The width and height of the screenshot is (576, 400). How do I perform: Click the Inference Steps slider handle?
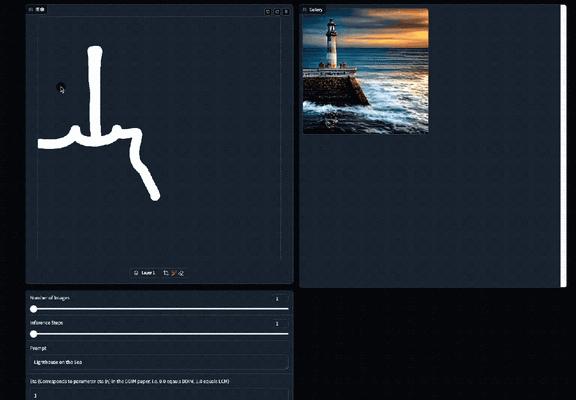pos(33,334)
